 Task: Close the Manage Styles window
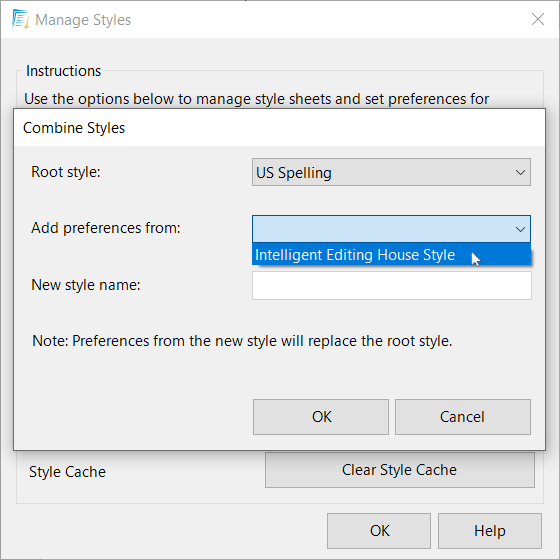point(538,19)
